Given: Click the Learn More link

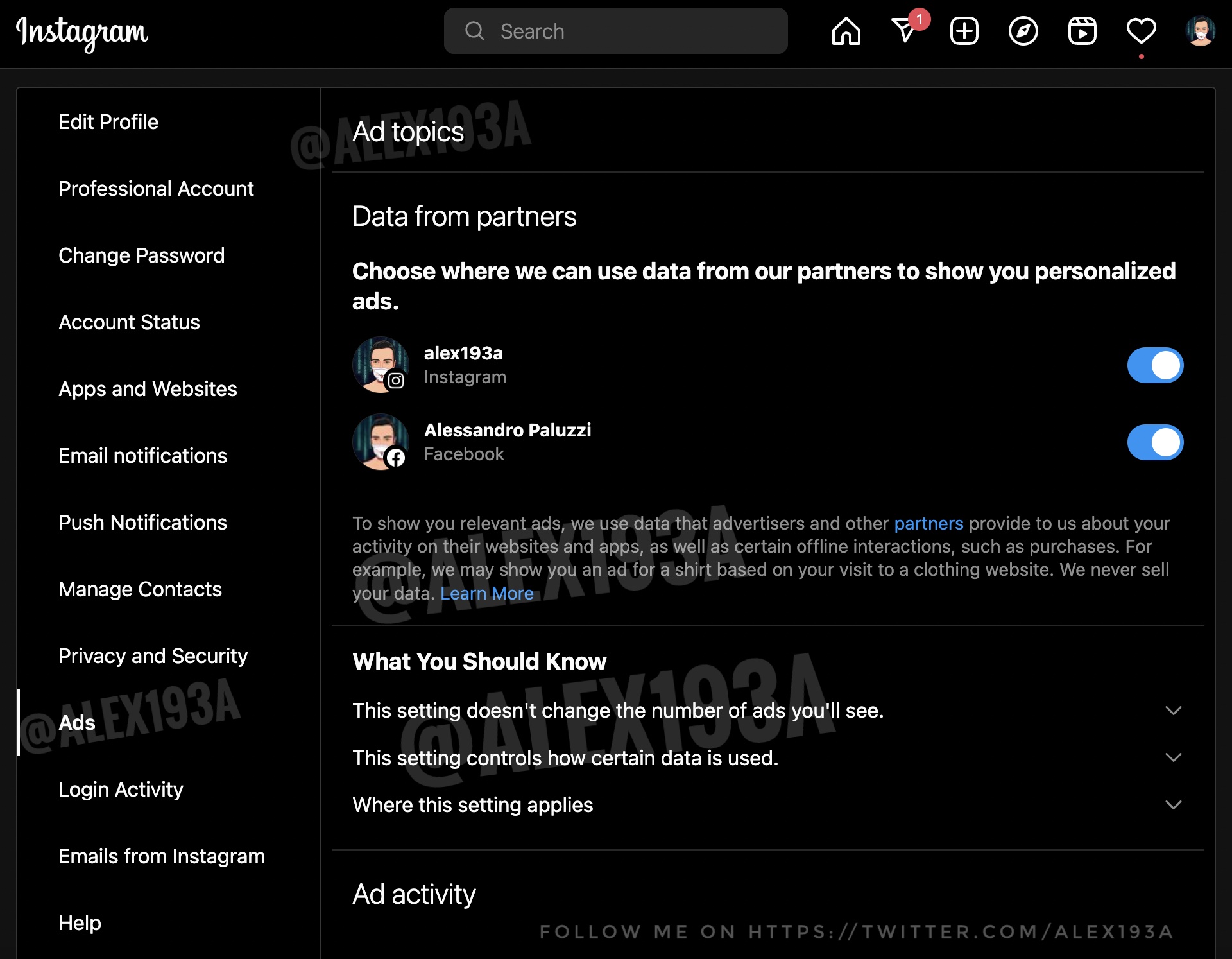Looking at the screenshot, I should pyautogui.click(x=486, y=594).
